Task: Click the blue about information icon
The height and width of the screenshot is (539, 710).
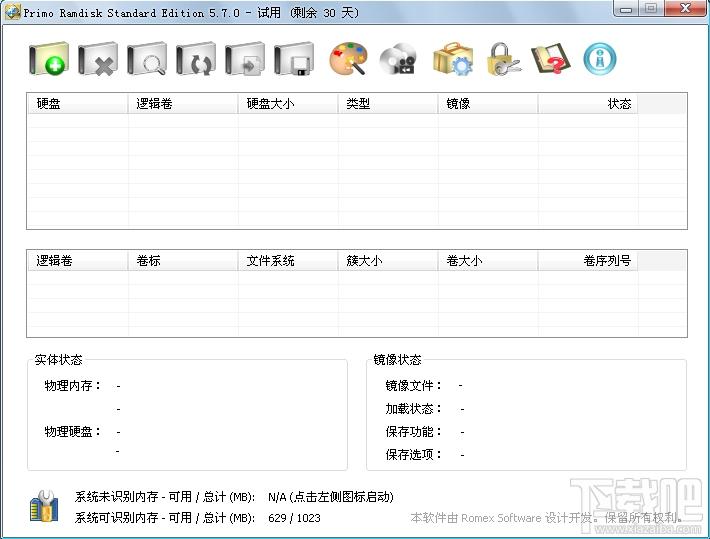Action: (600, 59)
